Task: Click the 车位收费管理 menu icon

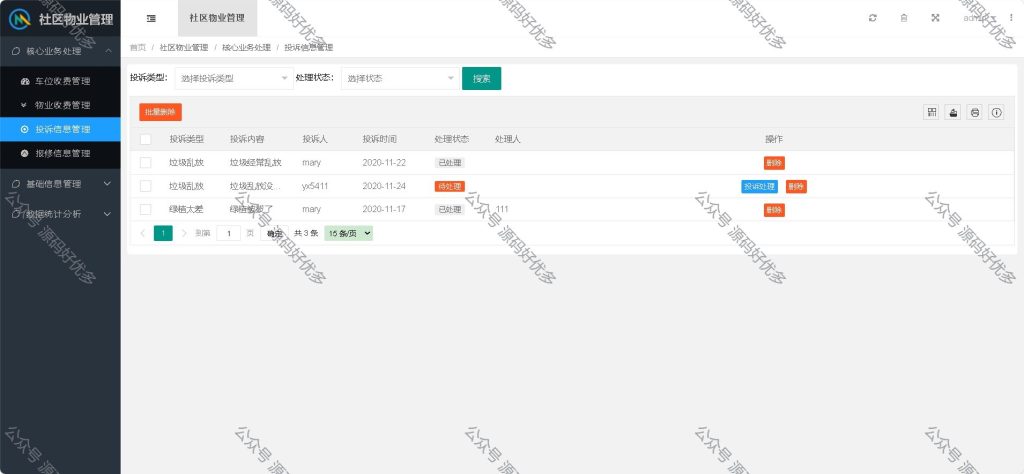Action: (x=25, y=82)
